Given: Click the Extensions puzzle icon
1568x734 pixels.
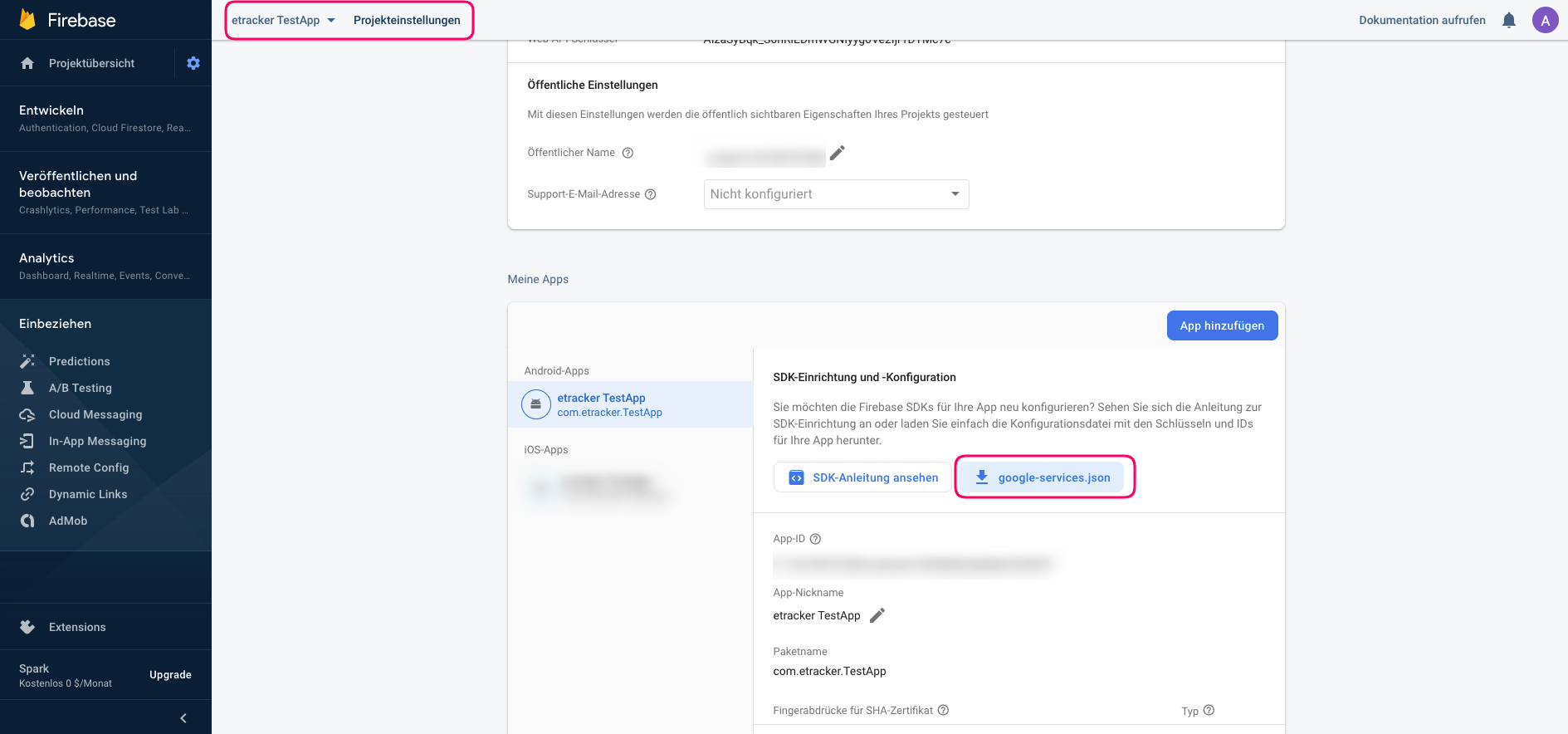Looking at the screenshot, I should 27,627.
